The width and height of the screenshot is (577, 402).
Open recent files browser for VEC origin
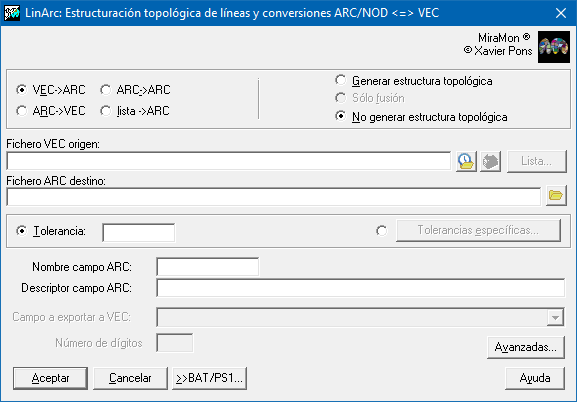pos(466,161)
